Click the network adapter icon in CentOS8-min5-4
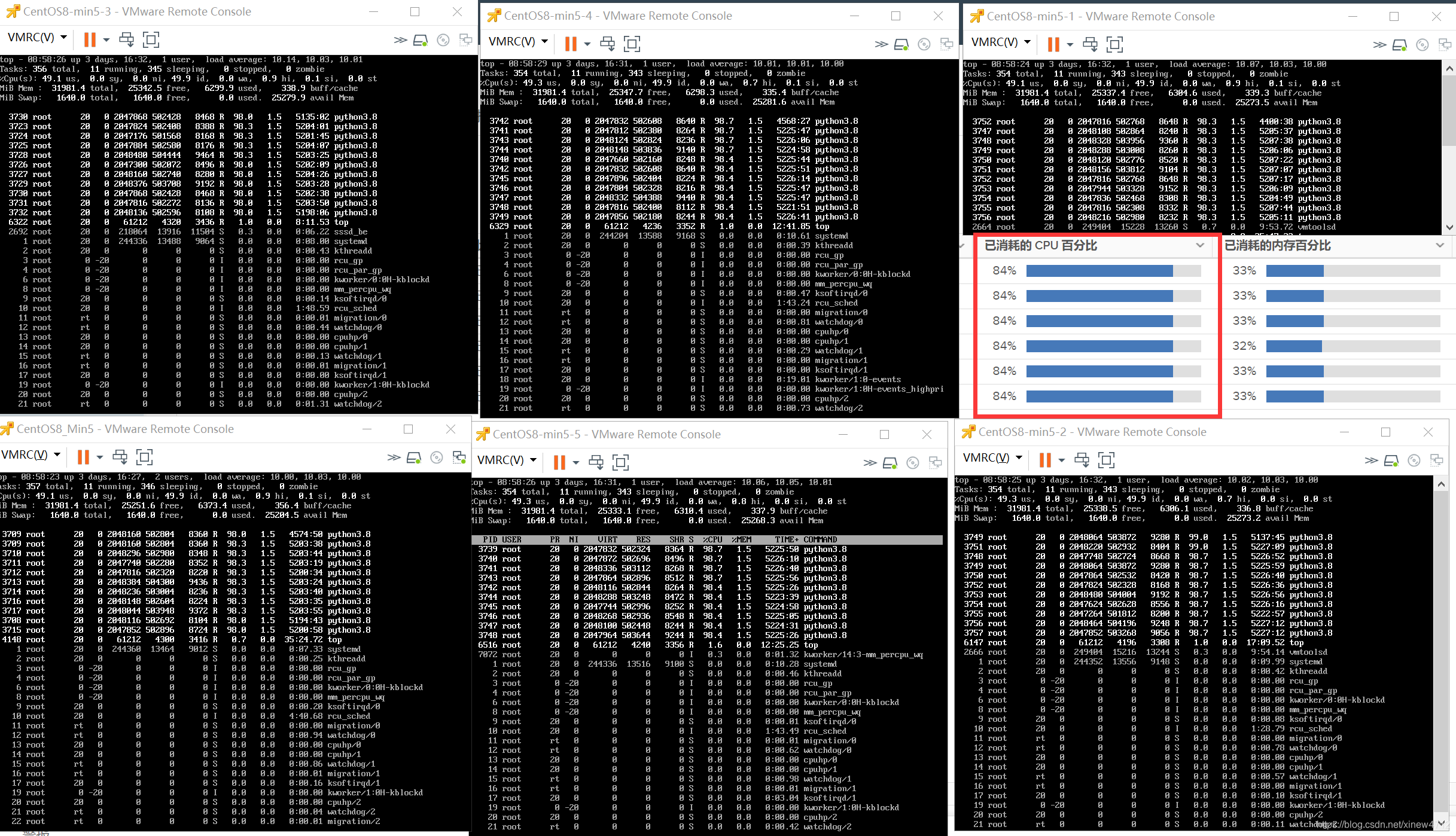The image size is (1456, 836). (x=946, y=44)
